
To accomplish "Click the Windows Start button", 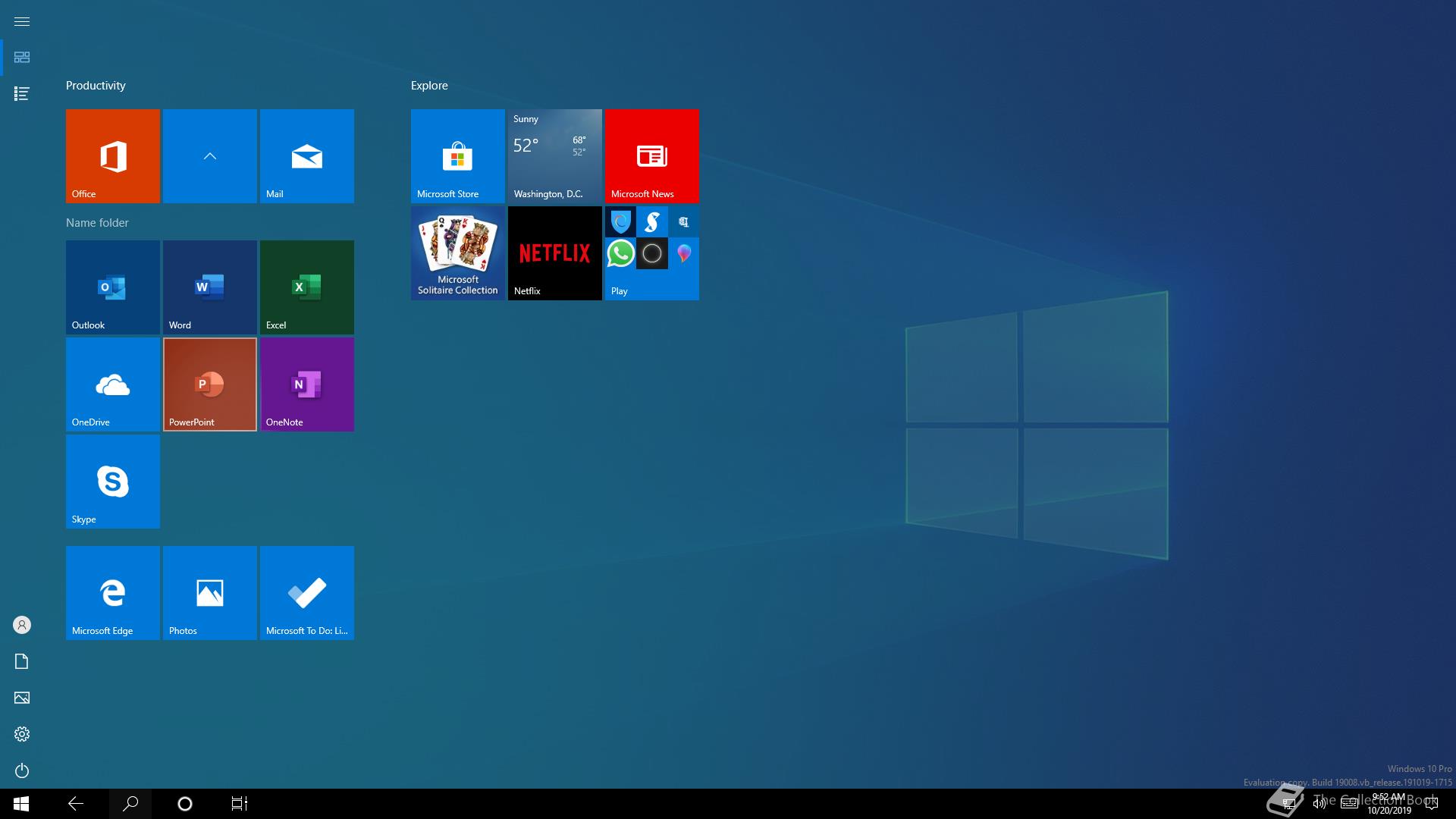I will (21, 804).
